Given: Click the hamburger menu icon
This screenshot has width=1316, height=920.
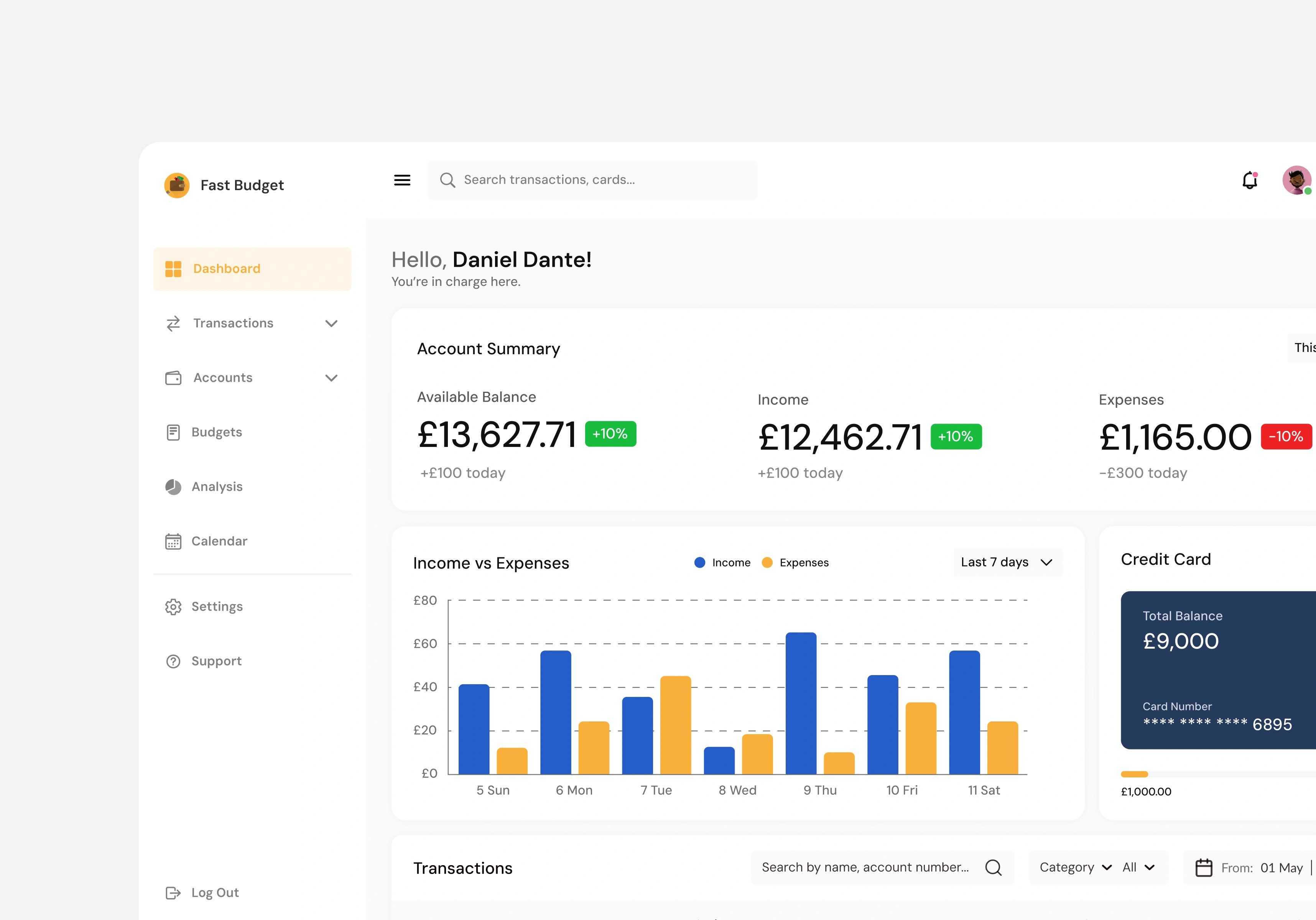Looking at the screenshot, I should [402, 180].
